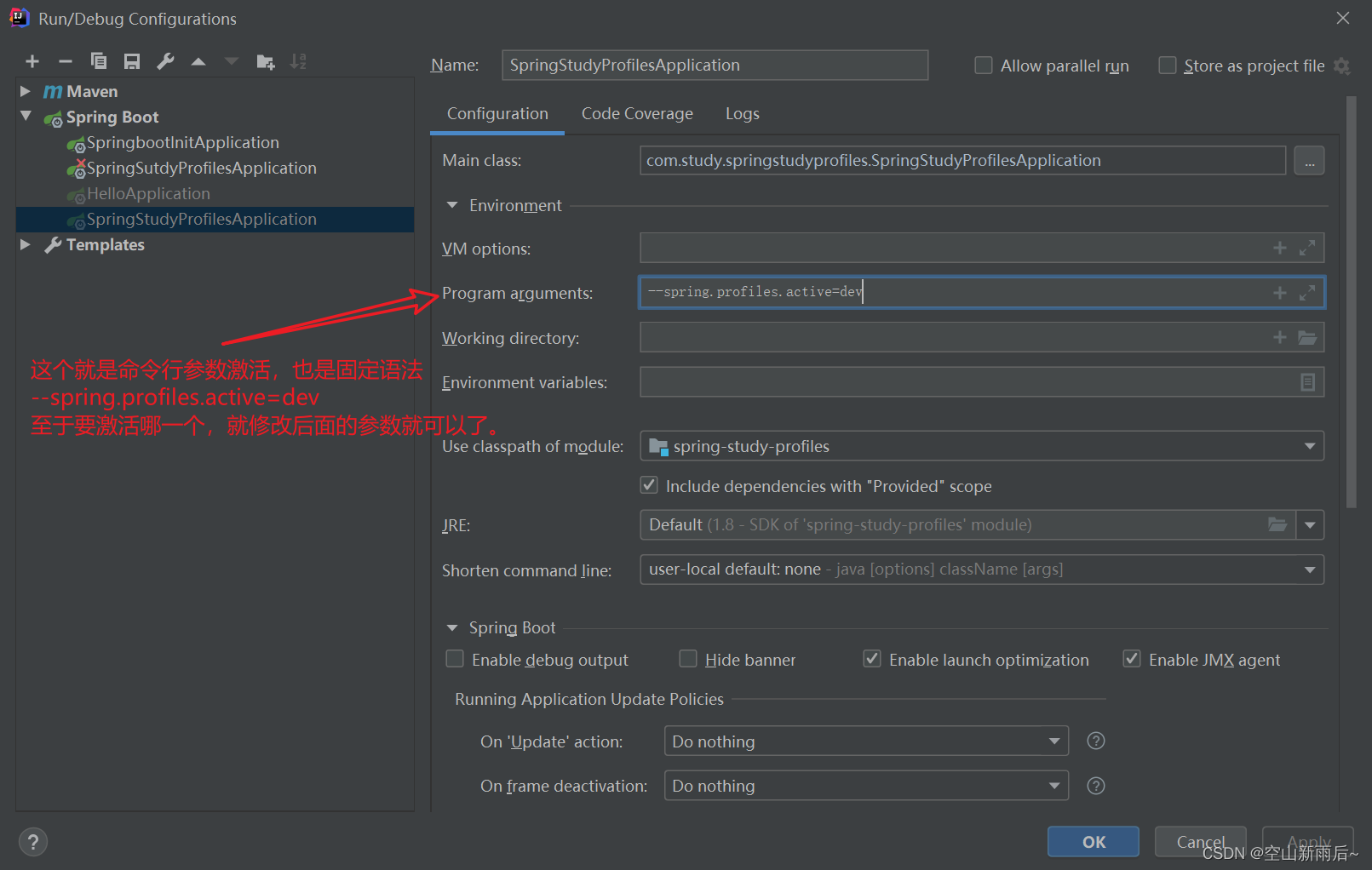
Task: Switch to the Logs tab
Action: 743,114
